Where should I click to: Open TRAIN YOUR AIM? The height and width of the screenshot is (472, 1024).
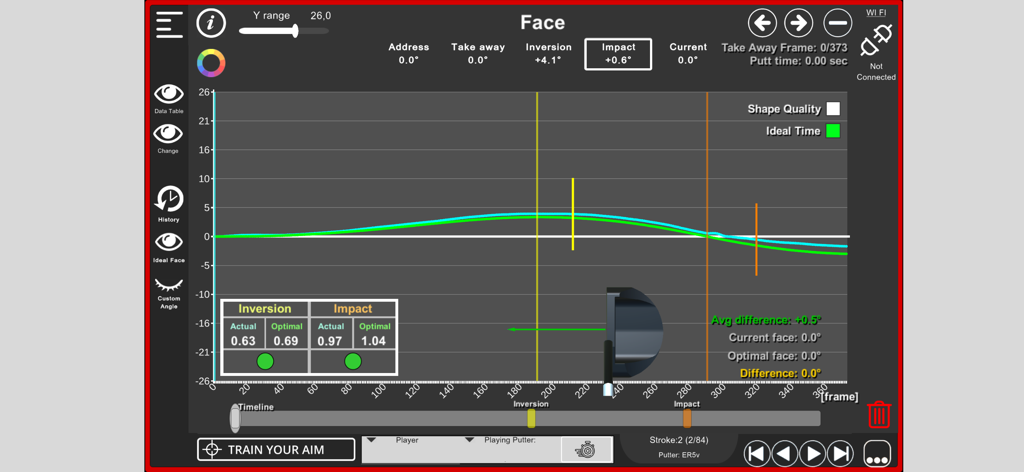click(x=276, y=449)
